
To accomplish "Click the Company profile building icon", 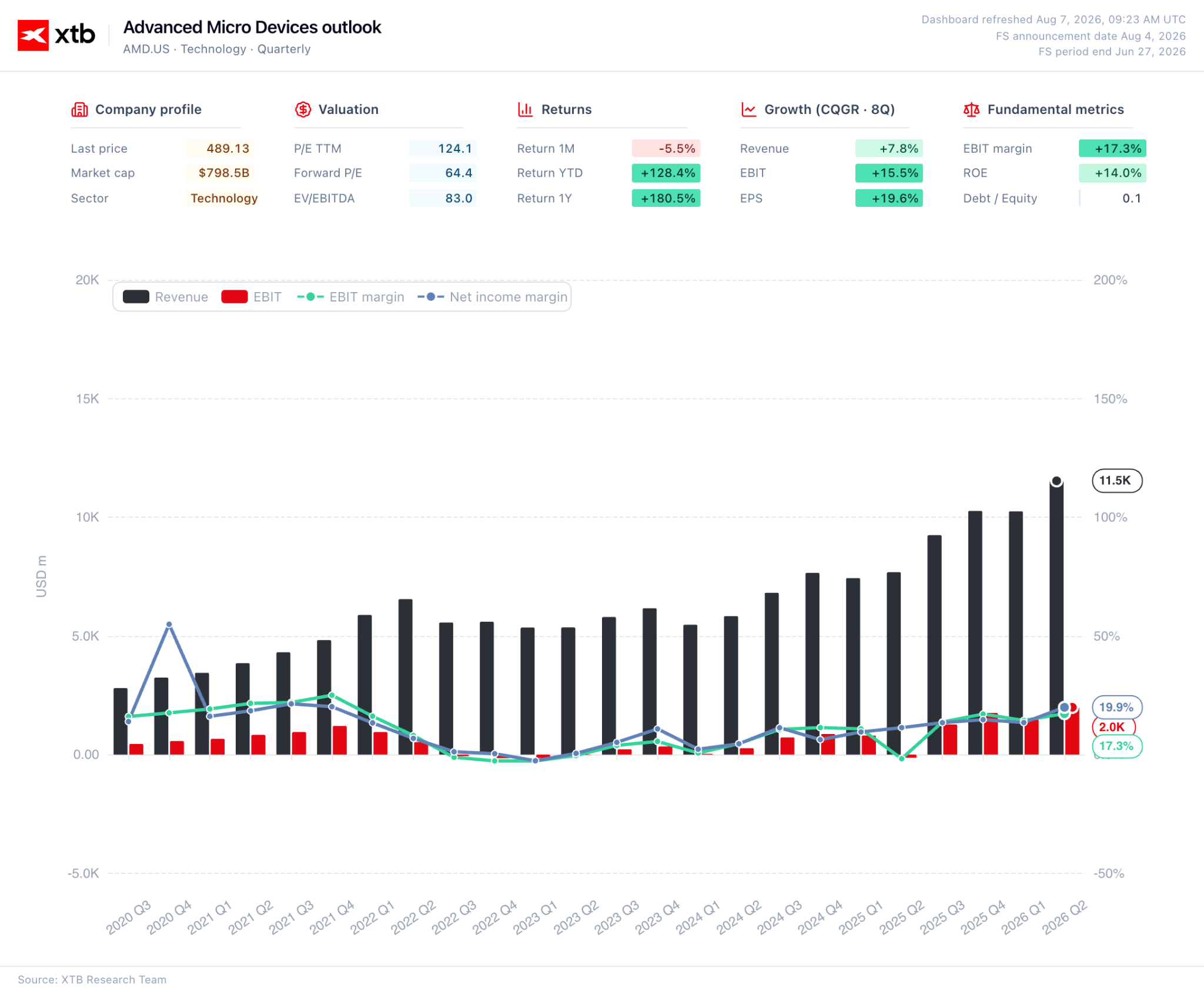I will [79, 109].
